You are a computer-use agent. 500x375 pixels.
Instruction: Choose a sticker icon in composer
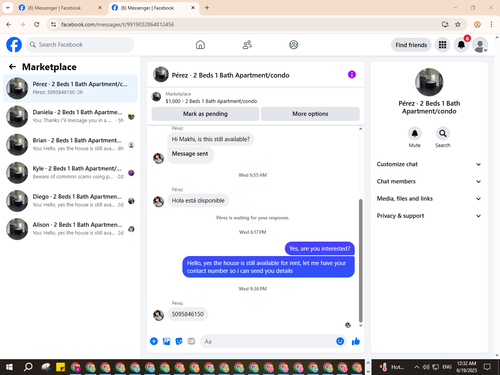tap(179, 341)
